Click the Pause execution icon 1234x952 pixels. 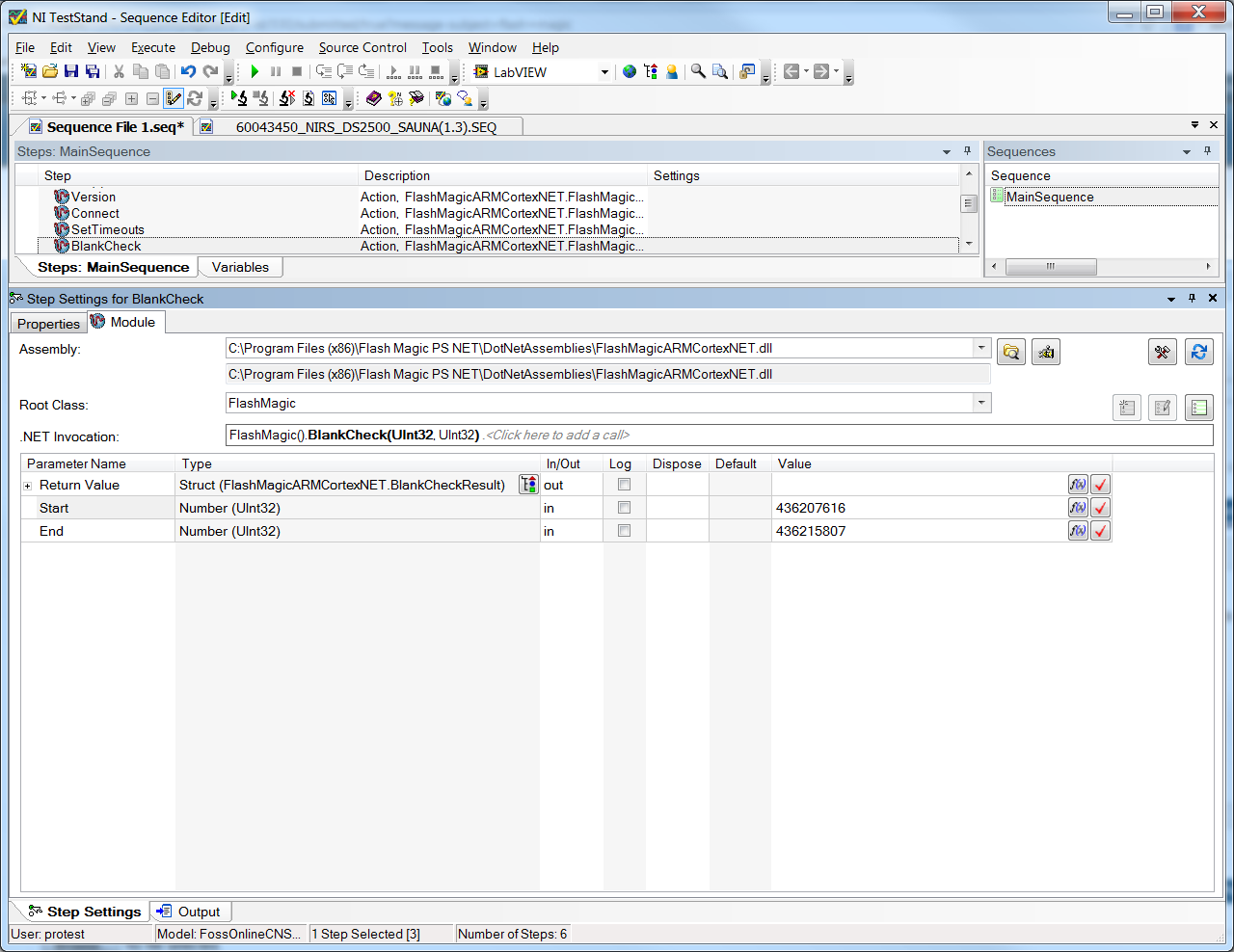276,71
